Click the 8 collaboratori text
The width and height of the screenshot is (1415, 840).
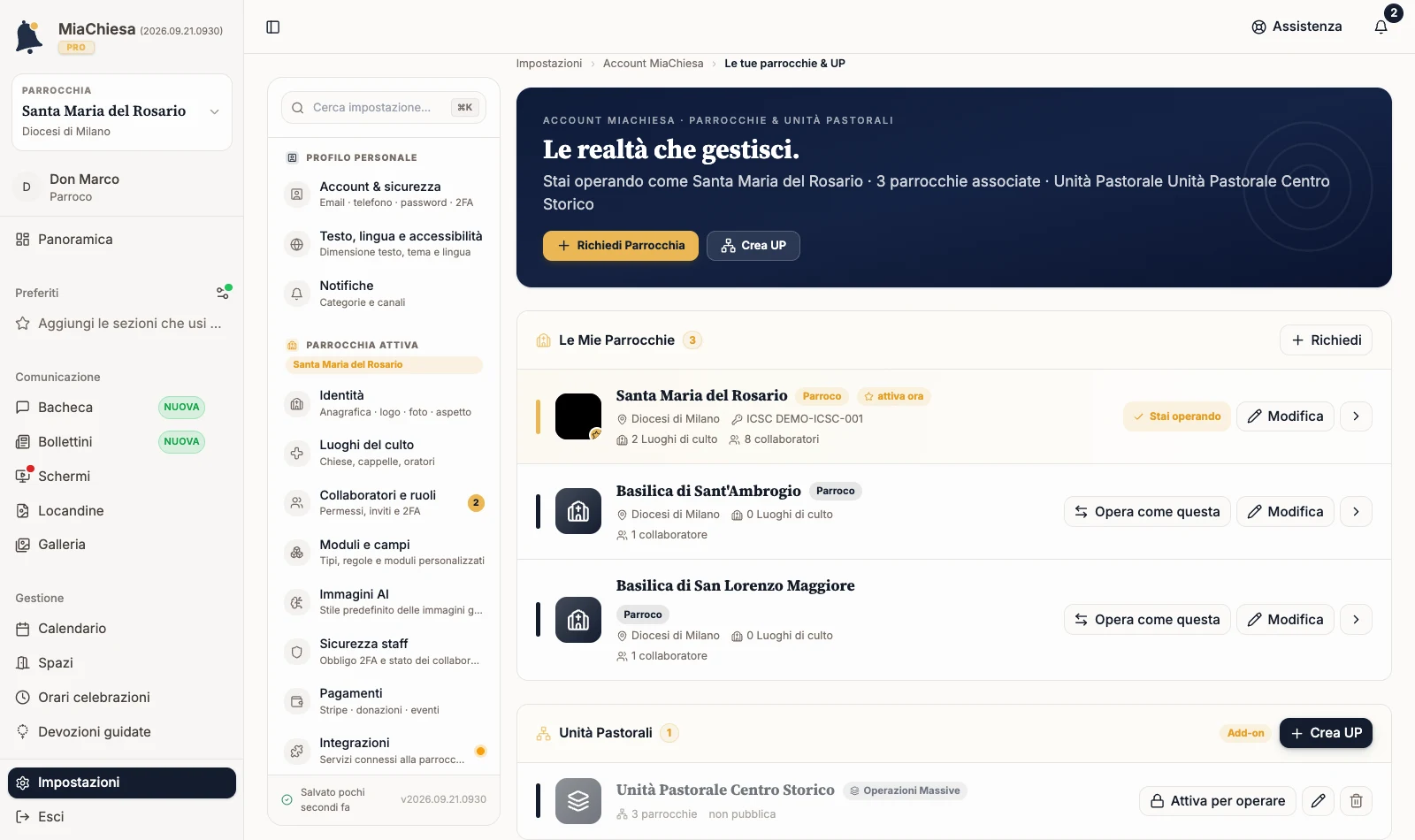coord(774,439)
